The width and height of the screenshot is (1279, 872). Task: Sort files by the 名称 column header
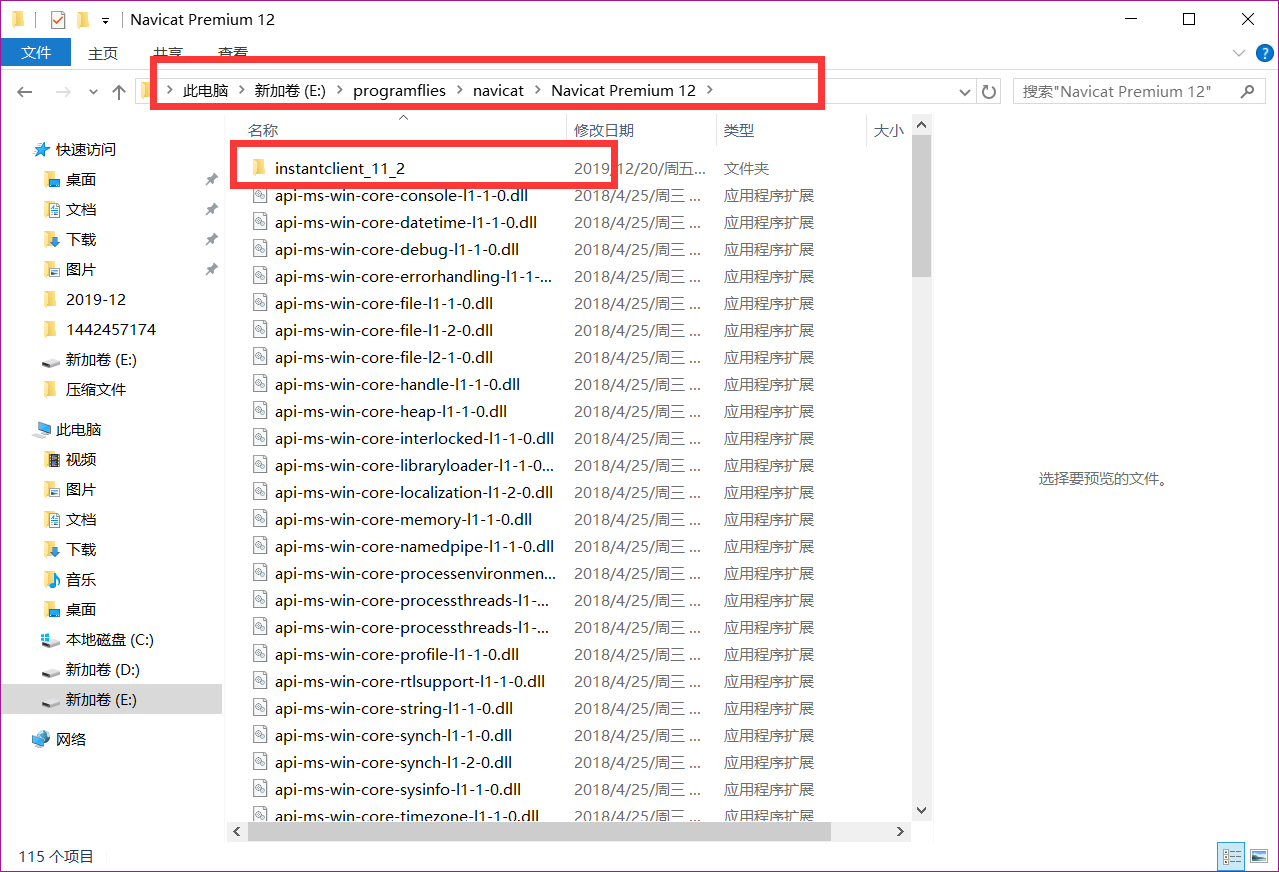pyautogui.click(x=263, y=130)
